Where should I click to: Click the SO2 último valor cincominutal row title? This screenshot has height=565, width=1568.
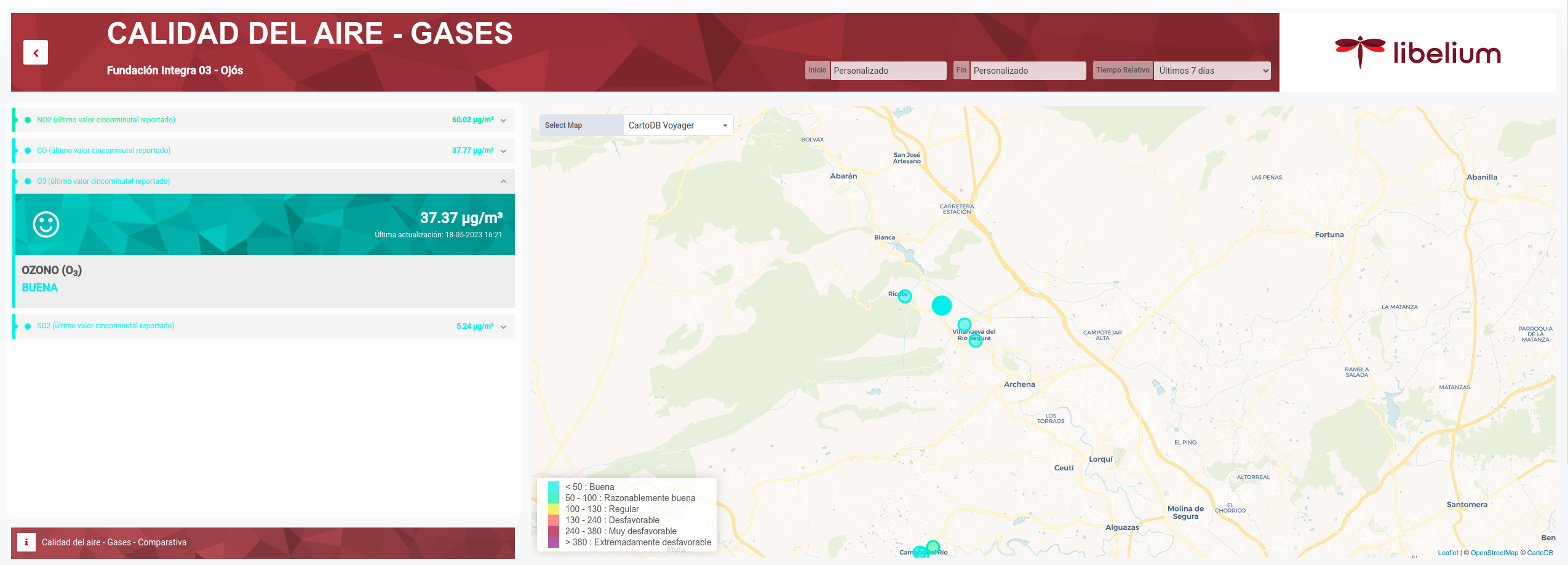[106, 326]
